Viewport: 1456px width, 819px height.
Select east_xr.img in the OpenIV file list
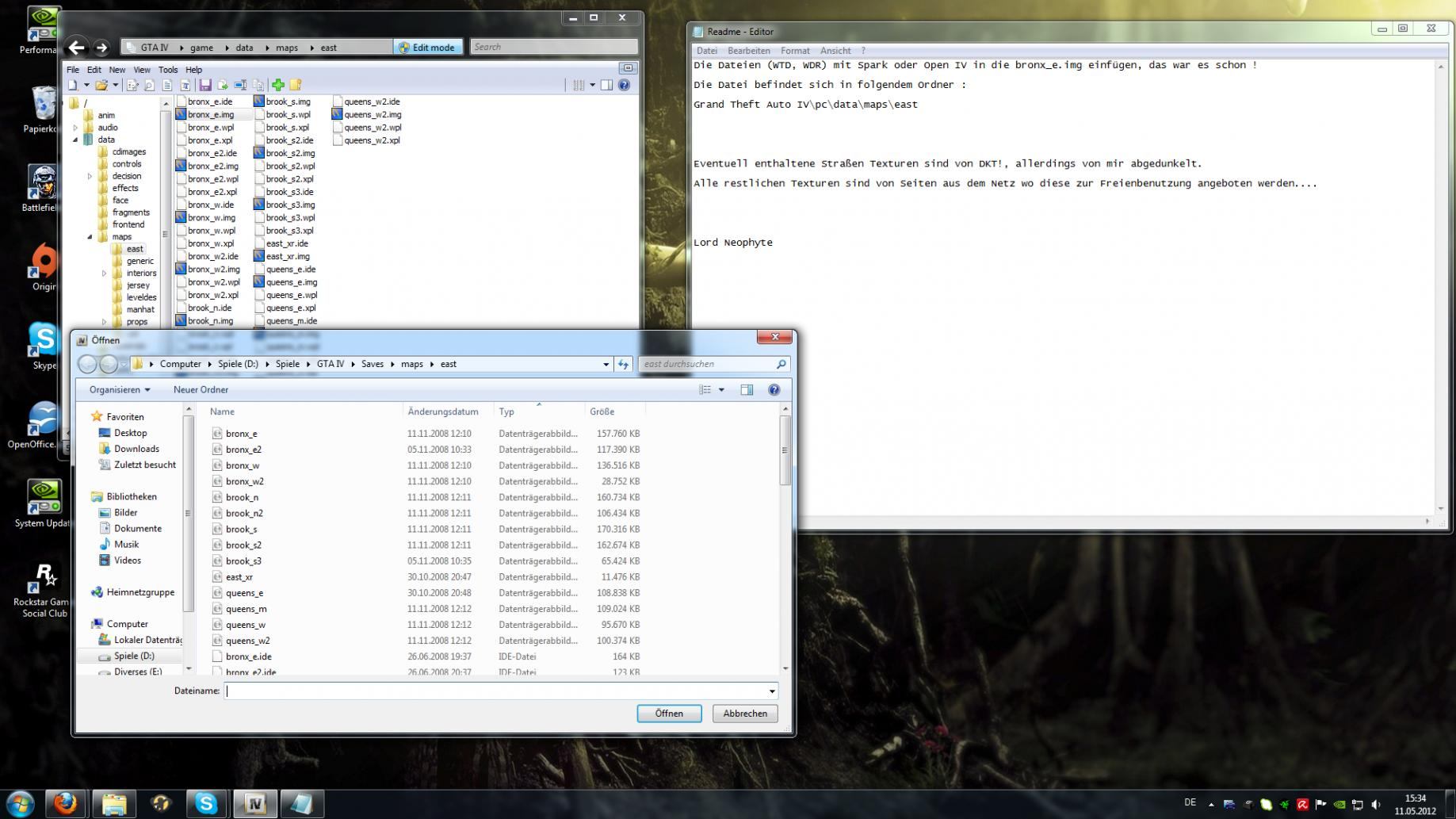point(288,256)
